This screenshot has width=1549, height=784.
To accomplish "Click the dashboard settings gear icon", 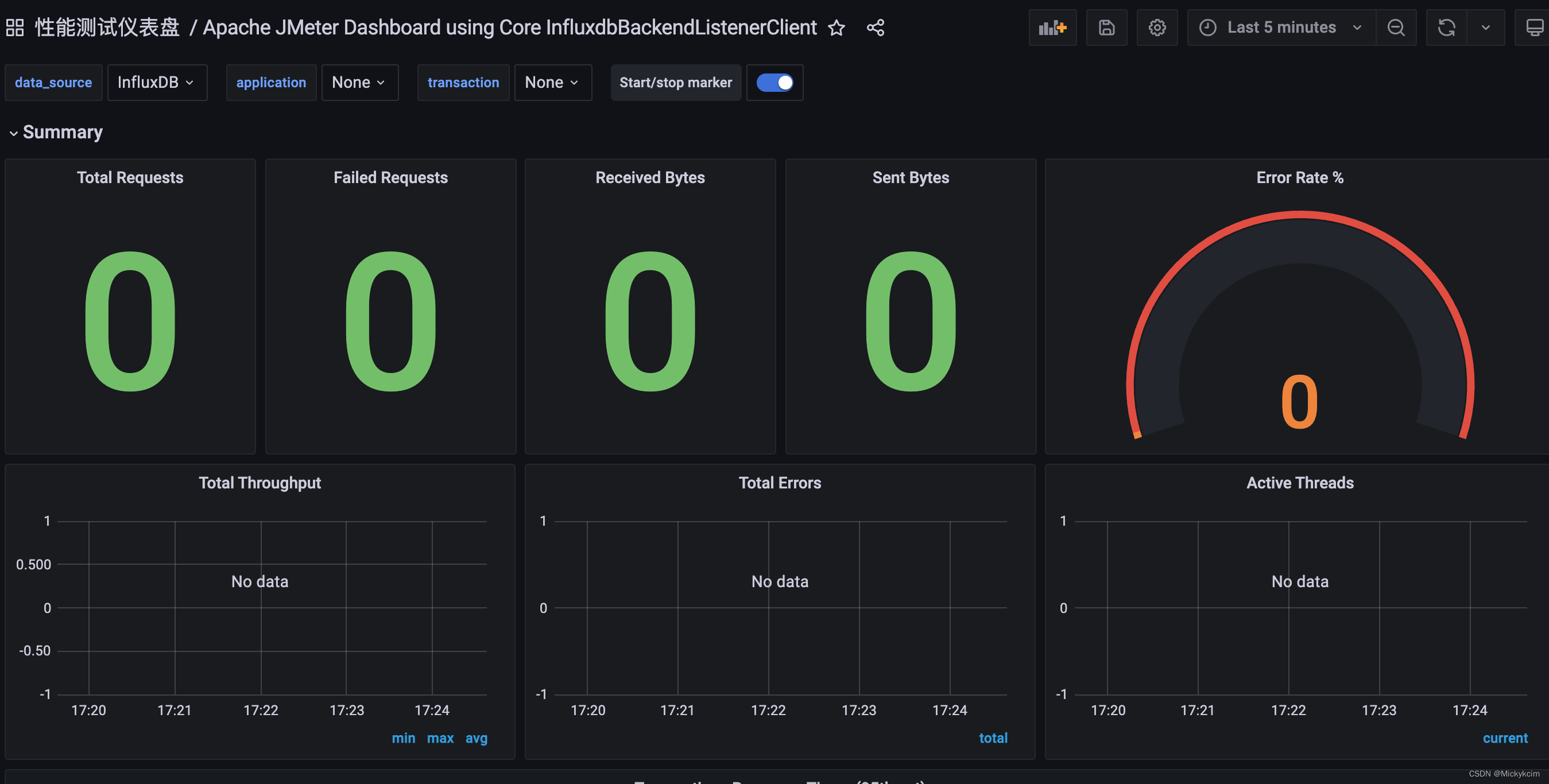I will point(1157,27).
